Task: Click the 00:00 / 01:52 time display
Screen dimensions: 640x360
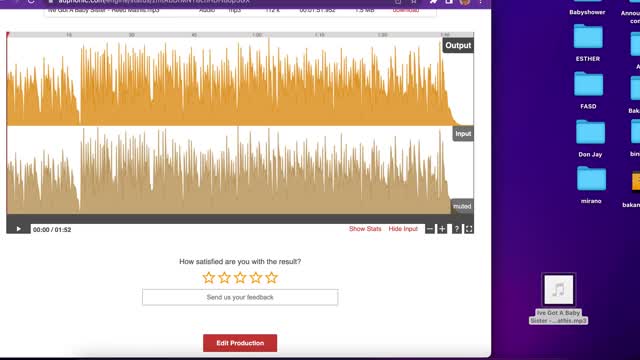Action: [52, 230]
